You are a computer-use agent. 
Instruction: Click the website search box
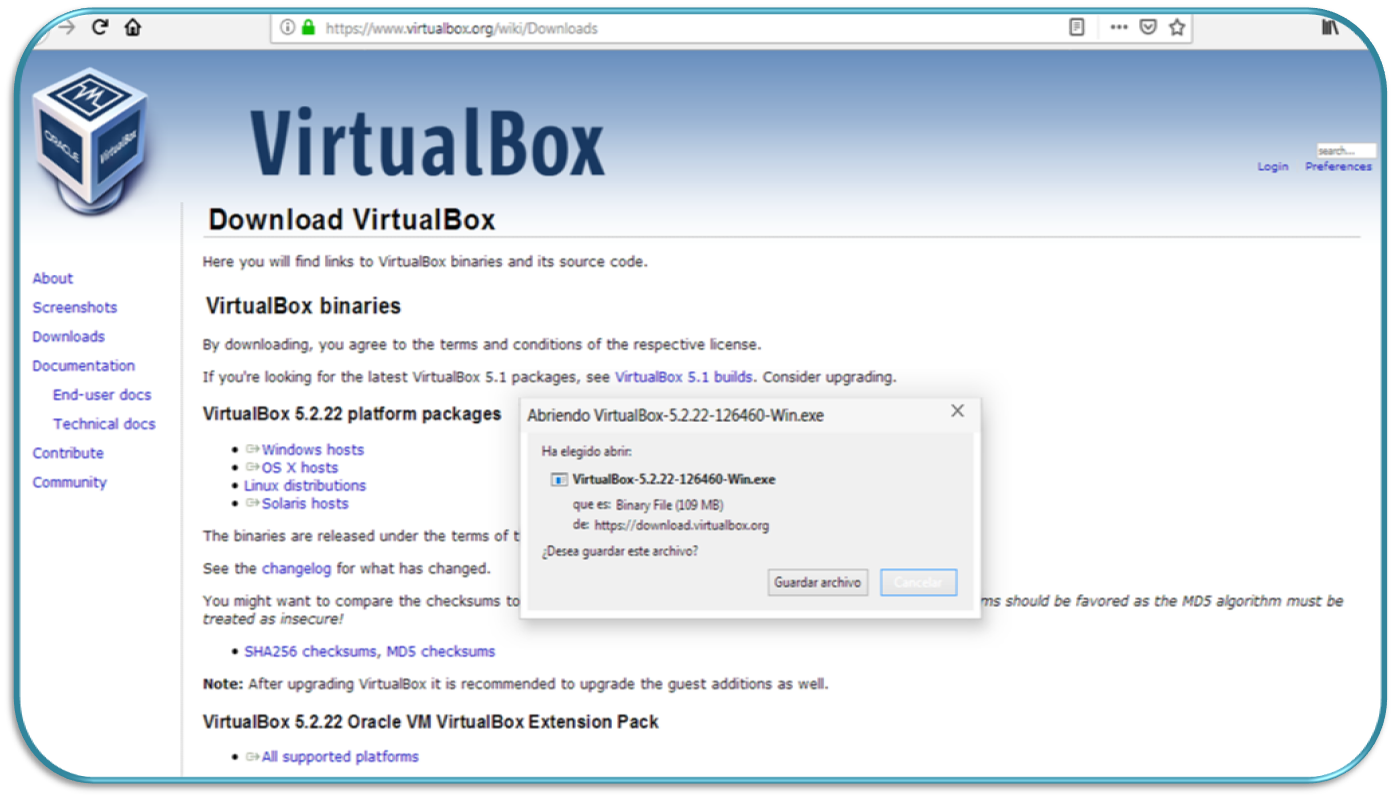click(1345, 150)
